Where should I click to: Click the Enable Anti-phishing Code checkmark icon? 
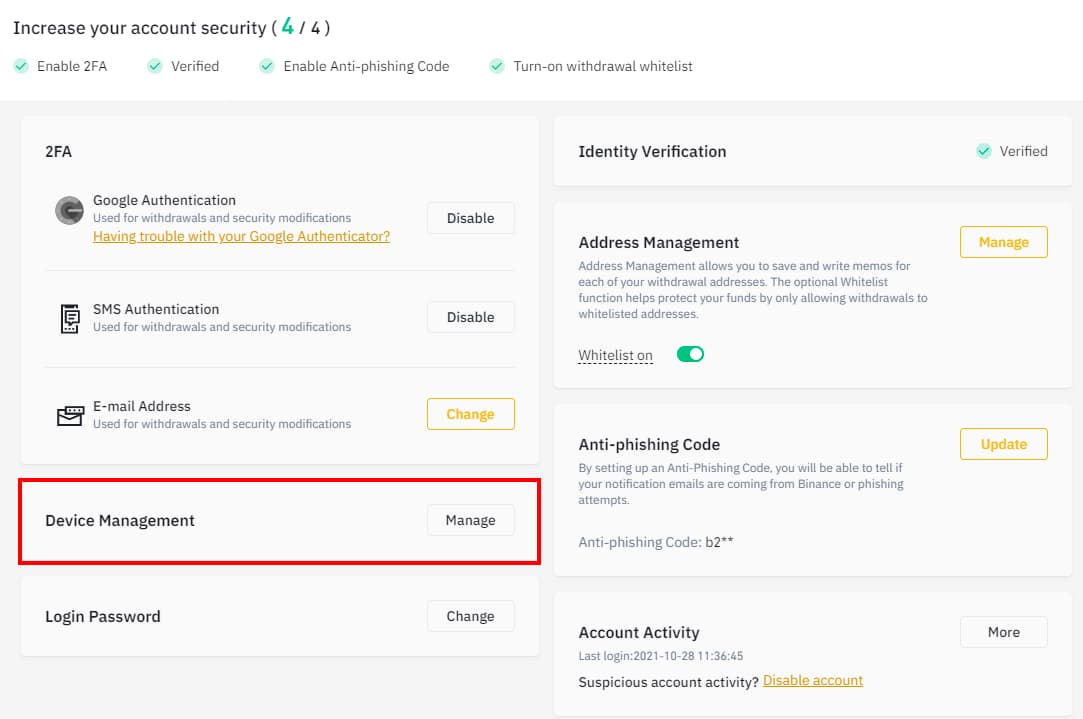coord(267,67)
